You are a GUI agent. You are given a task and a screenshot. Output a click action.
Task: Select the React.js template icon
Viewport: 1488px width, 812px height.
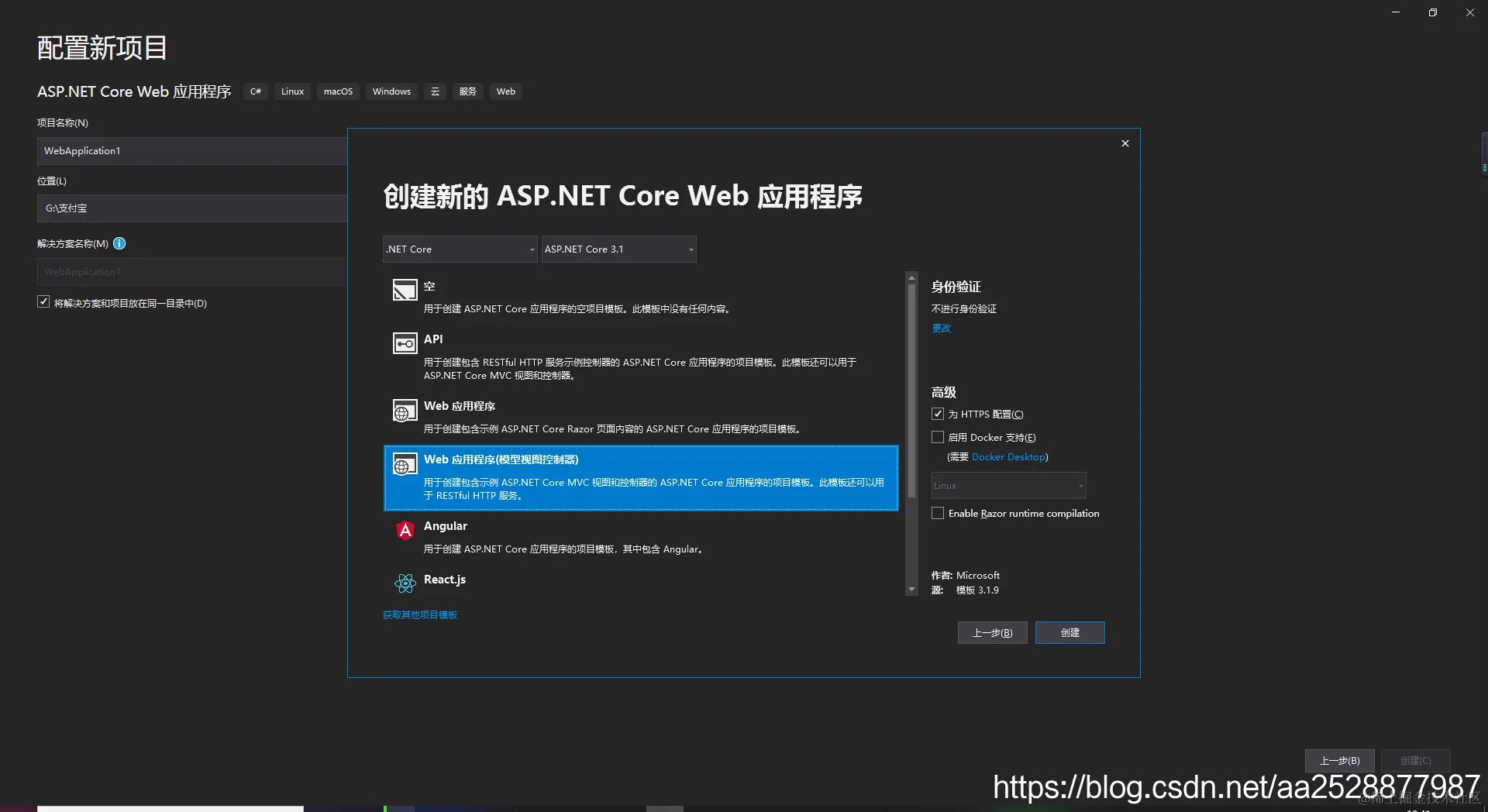click(x=404, y=583)
